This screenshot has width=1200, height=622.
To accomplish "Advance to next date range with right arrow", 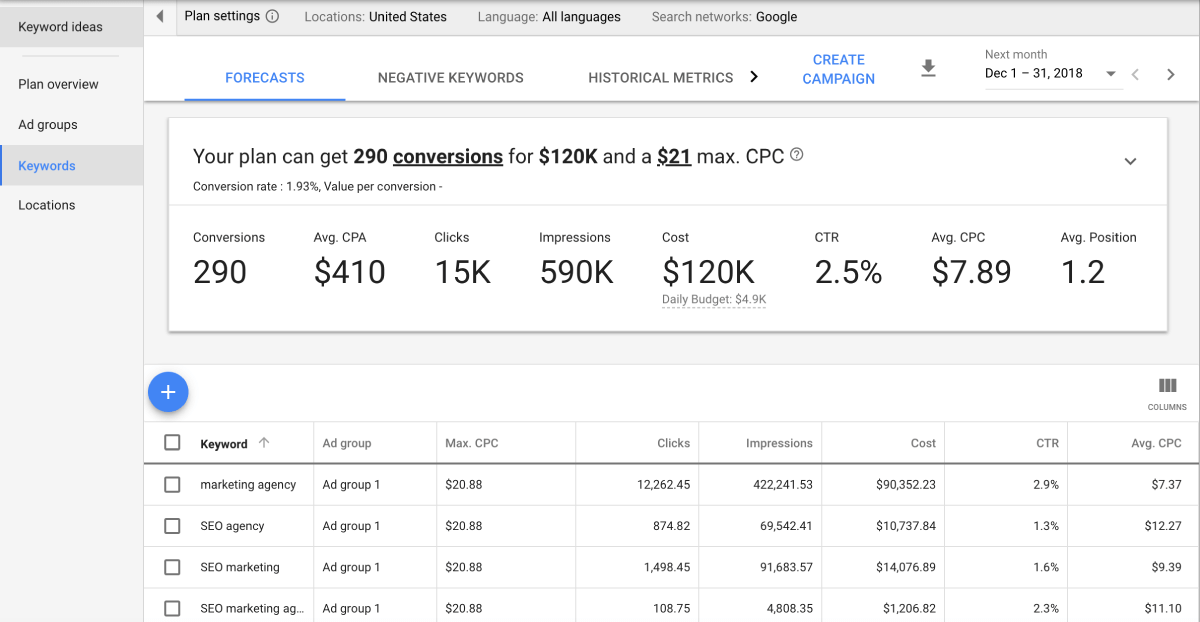I will click(1170, 73).
